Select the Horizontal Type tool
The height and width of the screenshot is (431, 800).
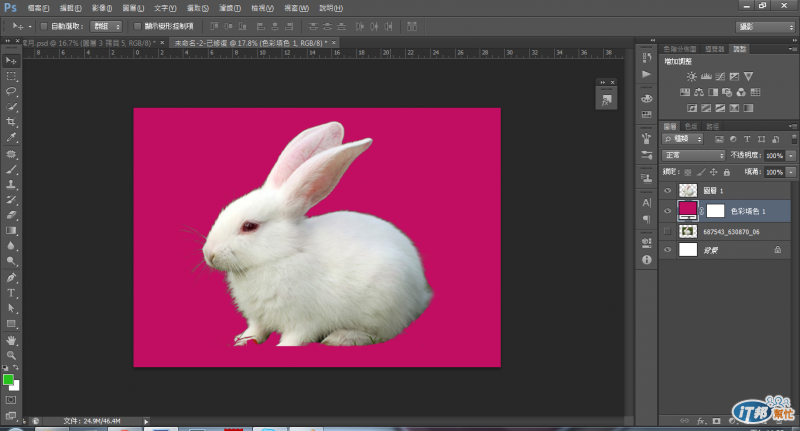pyautogui.click(x=11, y=292)
